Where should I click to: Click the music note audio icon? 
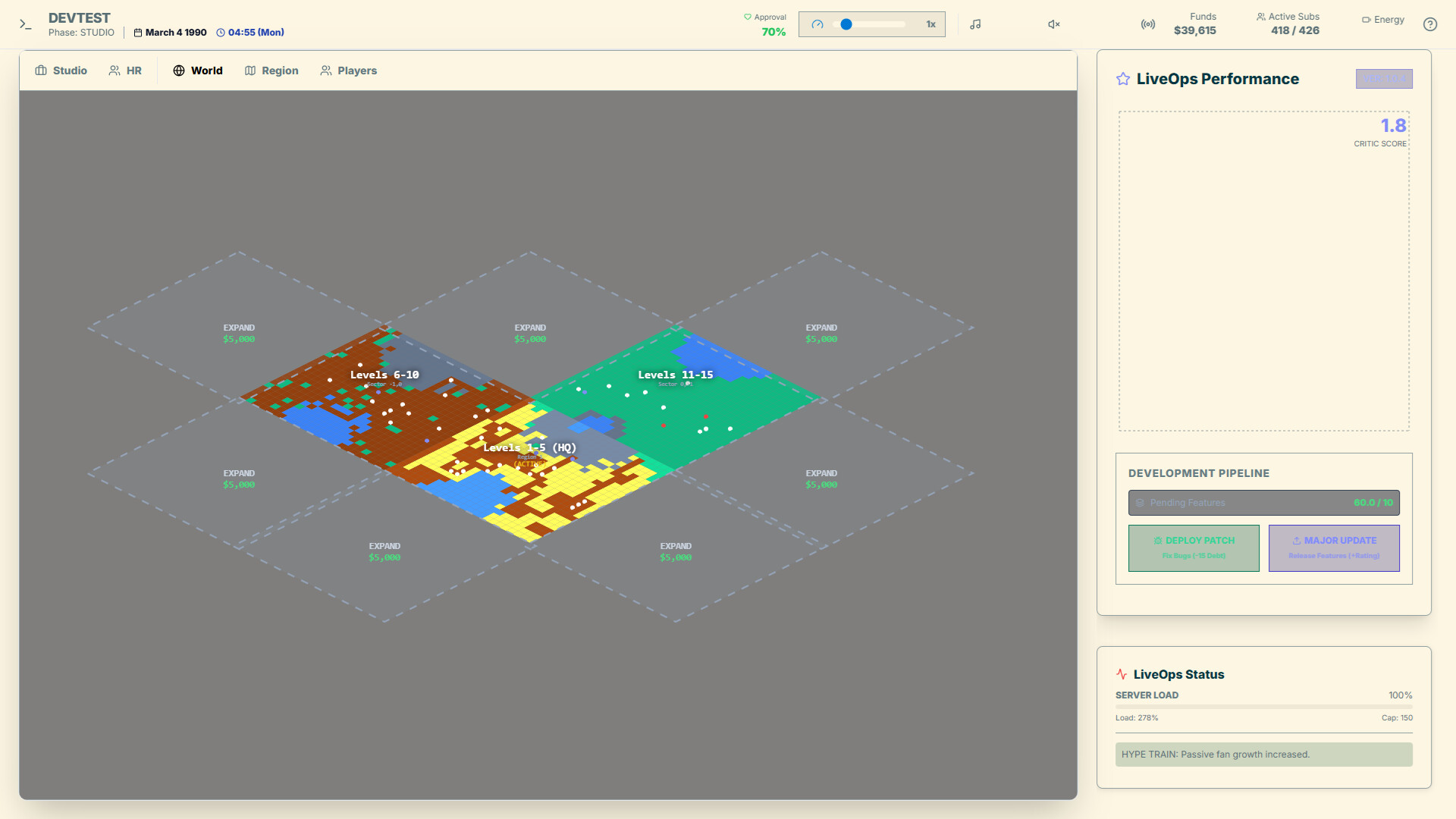[975, 24]
